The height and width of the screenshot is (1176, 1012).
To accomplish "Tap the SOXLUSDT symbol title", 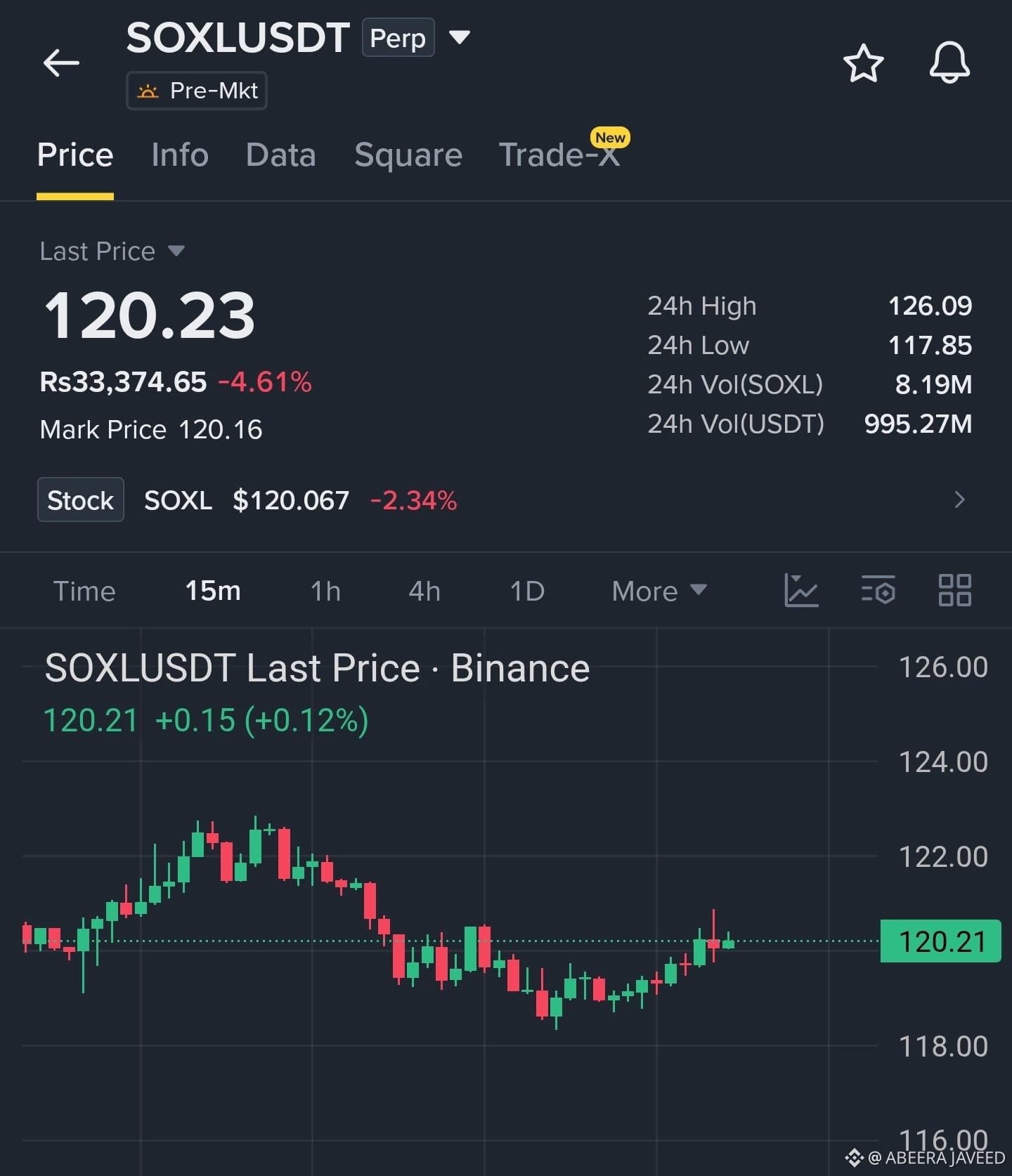I will (238, 38).
